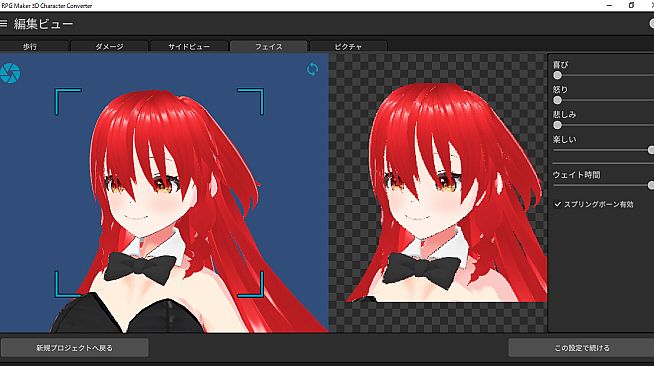Select the フェイス tab

269,46
